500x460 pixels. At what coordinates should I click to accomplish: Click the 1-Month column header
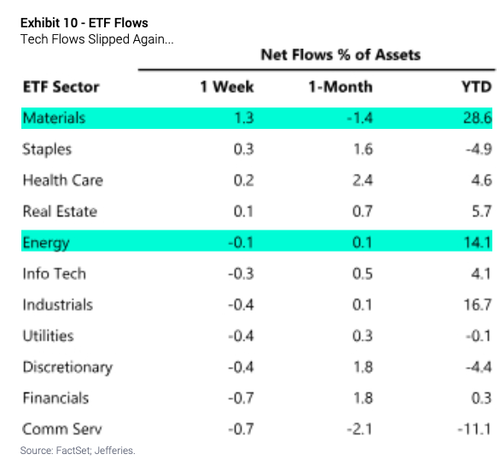click(340, 87)
